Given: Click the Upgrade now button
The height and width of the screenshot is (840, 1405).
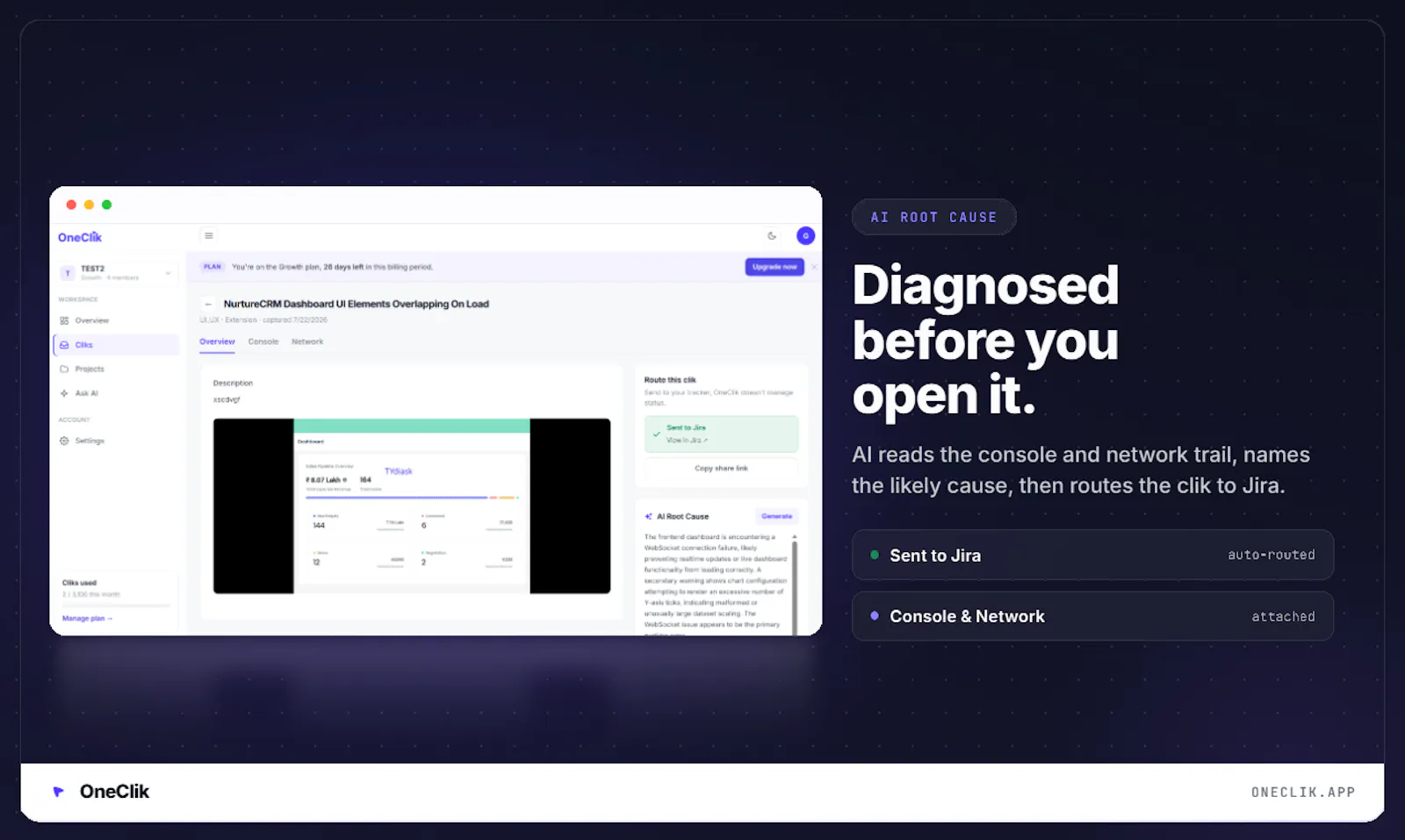Looking at the screenshot, I should [x=775, y=267].
